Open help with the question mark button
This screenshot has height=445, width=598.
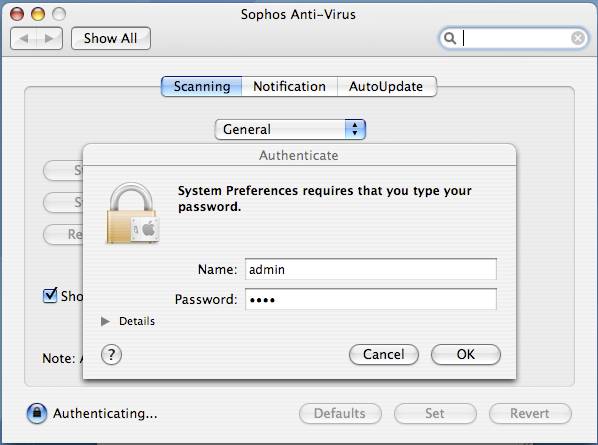tap(111, 355)
